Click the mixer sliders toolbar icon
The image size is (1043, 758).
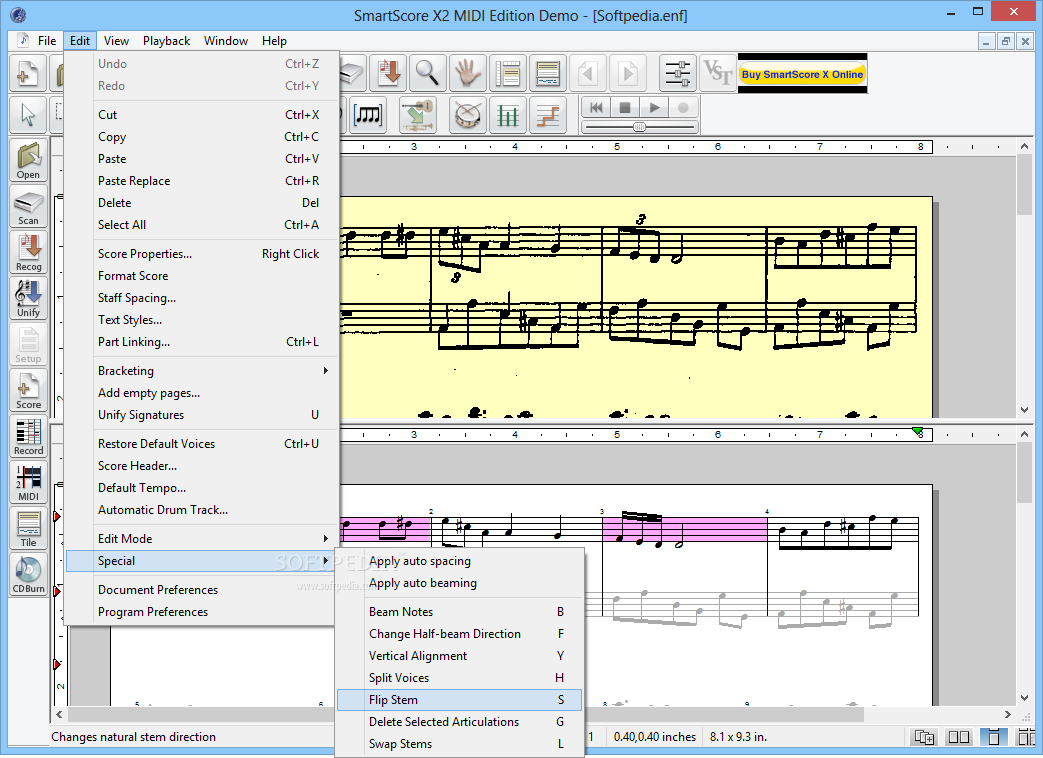pos(678,73)
